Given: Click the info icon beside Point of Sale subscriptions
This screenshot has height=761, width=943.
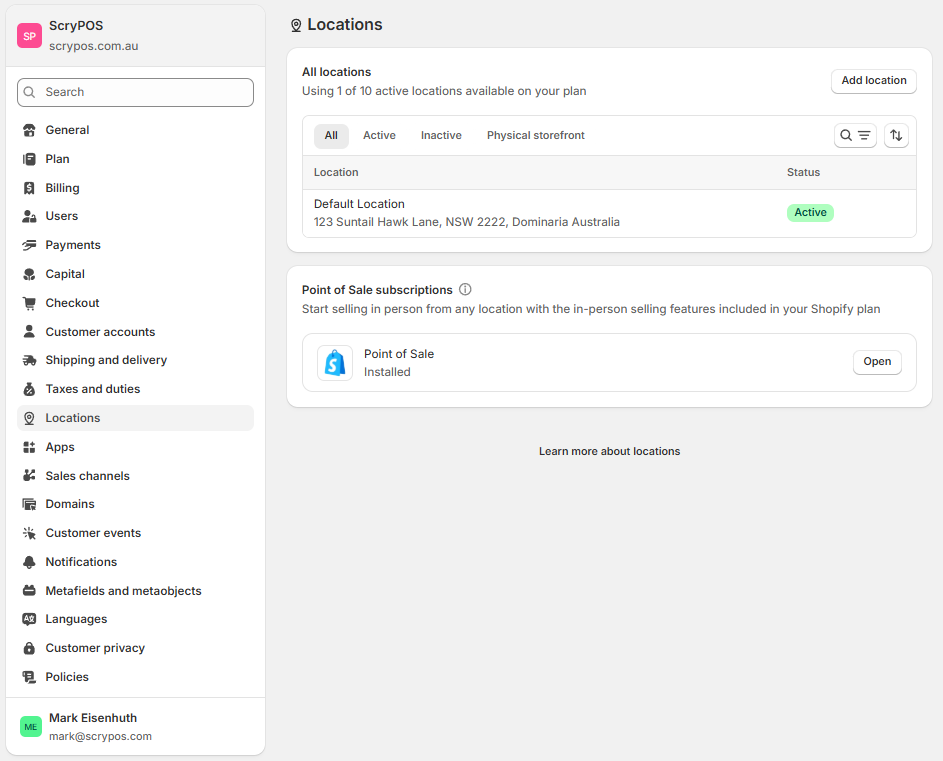Looking at the screenshot, I should point(465,289).
